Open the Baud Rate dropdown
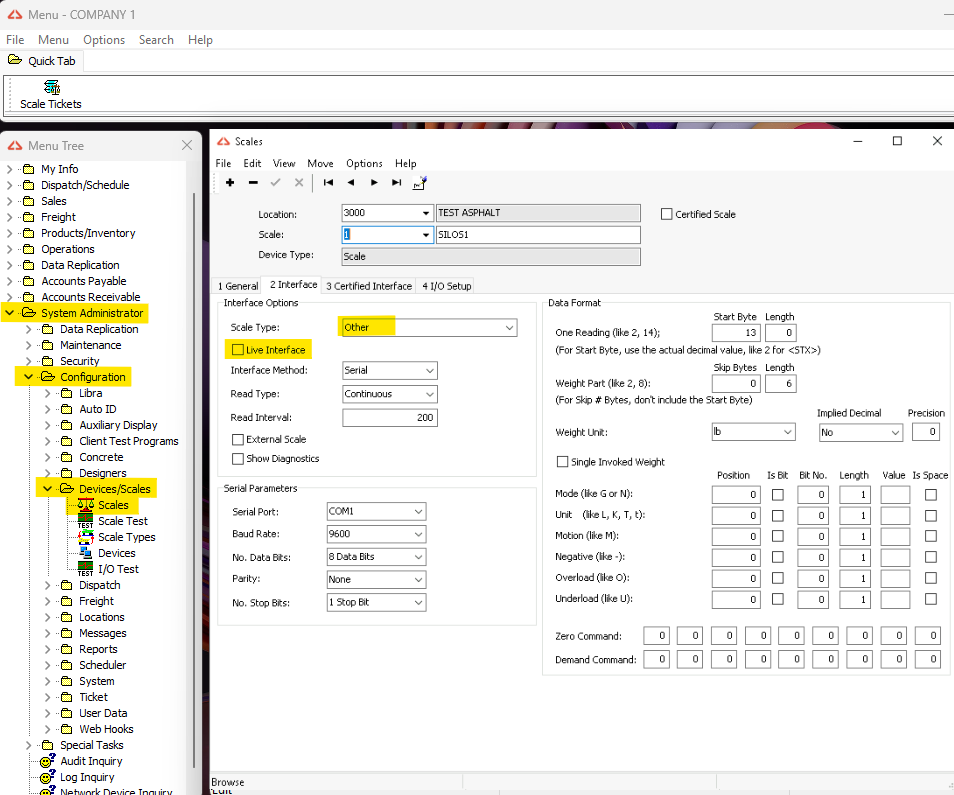Screen dimensions: 954x795 coord(419,534)
